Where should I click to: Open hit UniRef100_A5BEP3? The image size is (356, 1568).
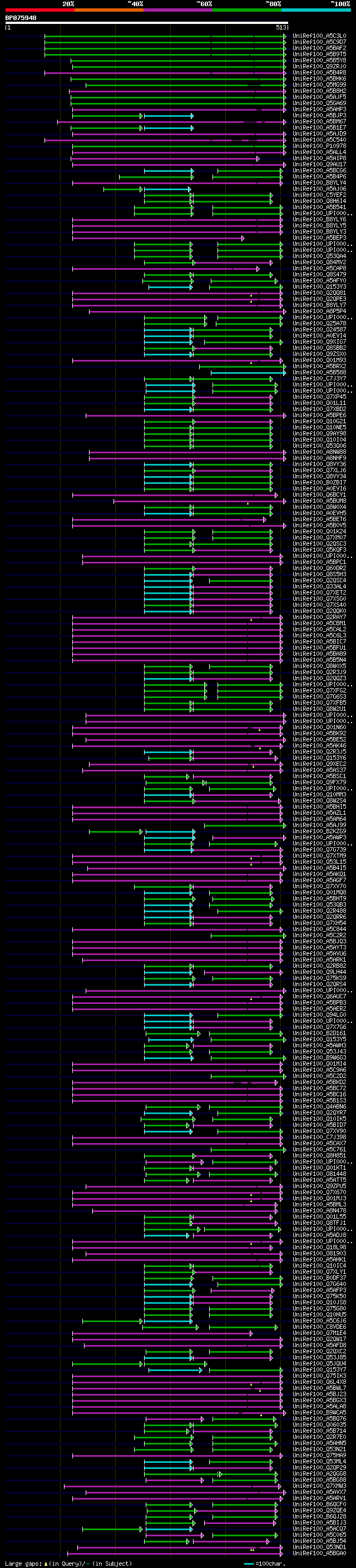point(319,238)
